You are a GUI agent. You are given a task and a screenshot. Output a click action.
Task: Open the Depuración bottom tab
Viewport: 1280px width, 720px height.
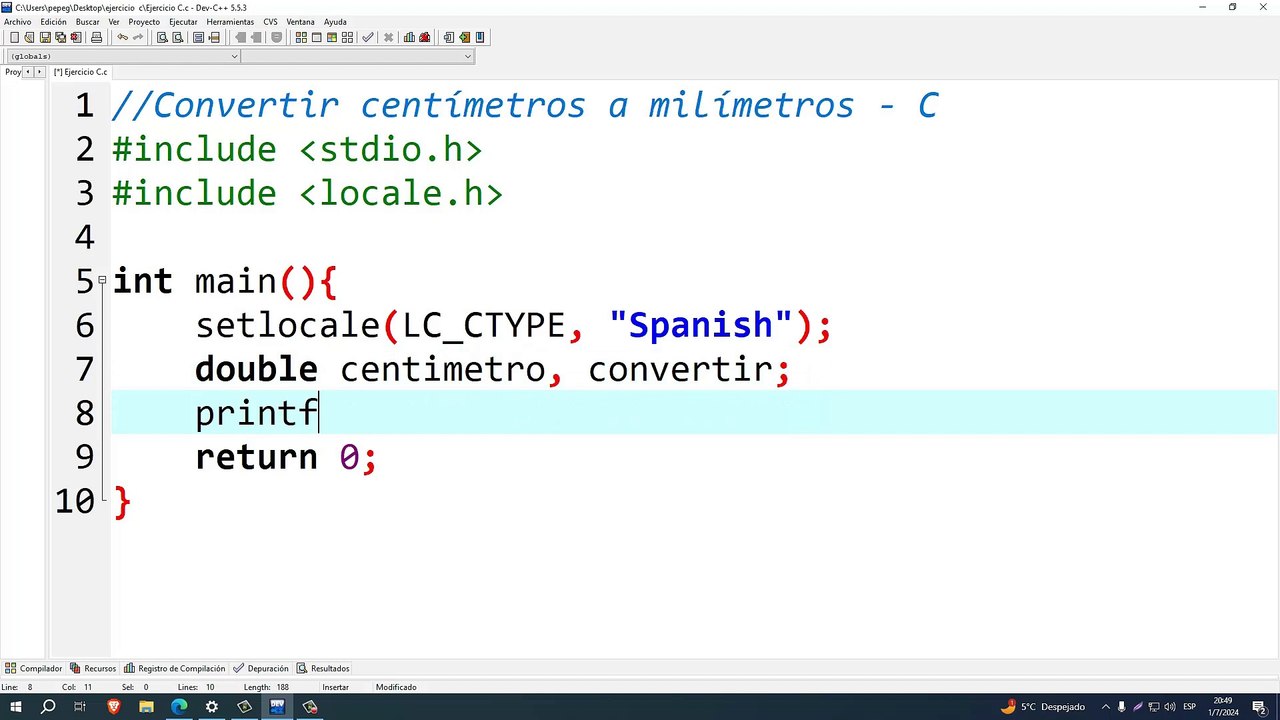click(x=261, y=668)
